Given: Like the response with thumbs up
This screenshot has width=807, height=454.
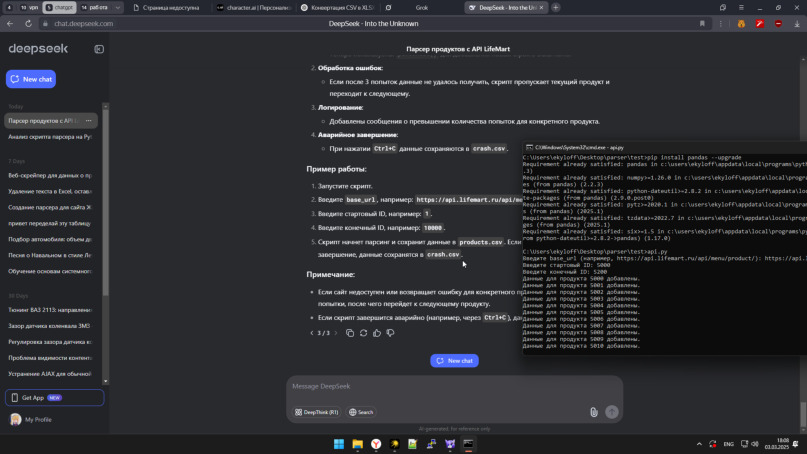Looking at the screenshot, I should click(x=377, y=333).
